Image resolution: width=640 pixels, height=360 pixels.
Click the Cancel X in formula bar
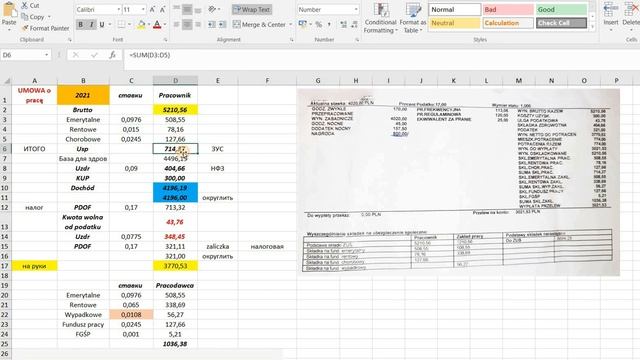point(76,55)
